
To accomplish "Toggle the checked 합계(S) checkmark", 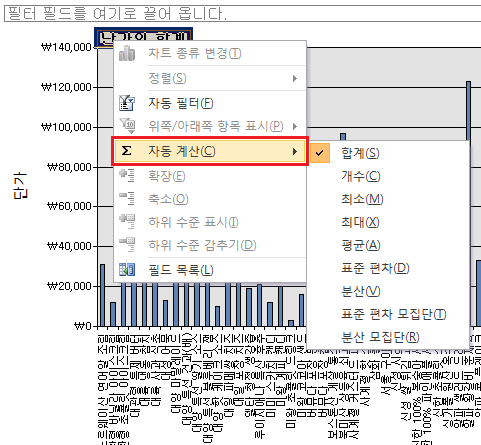I will (320, 153).
